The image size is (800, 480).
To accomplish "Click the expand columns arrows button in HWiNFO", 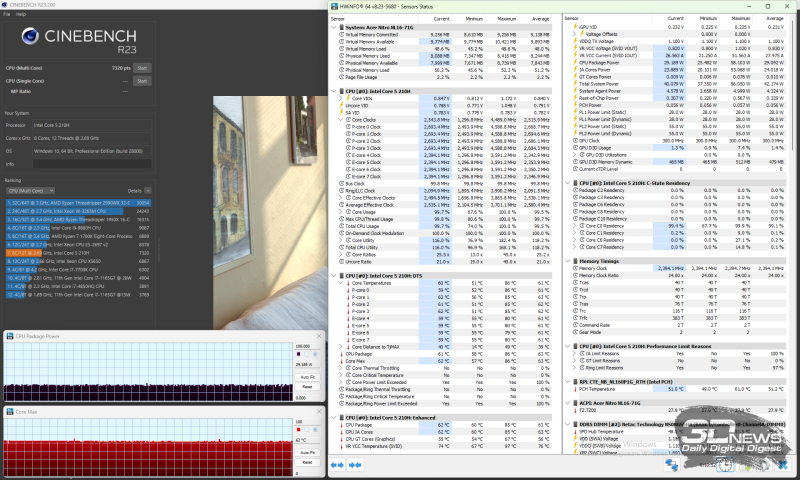I will (x=337, y=465).
